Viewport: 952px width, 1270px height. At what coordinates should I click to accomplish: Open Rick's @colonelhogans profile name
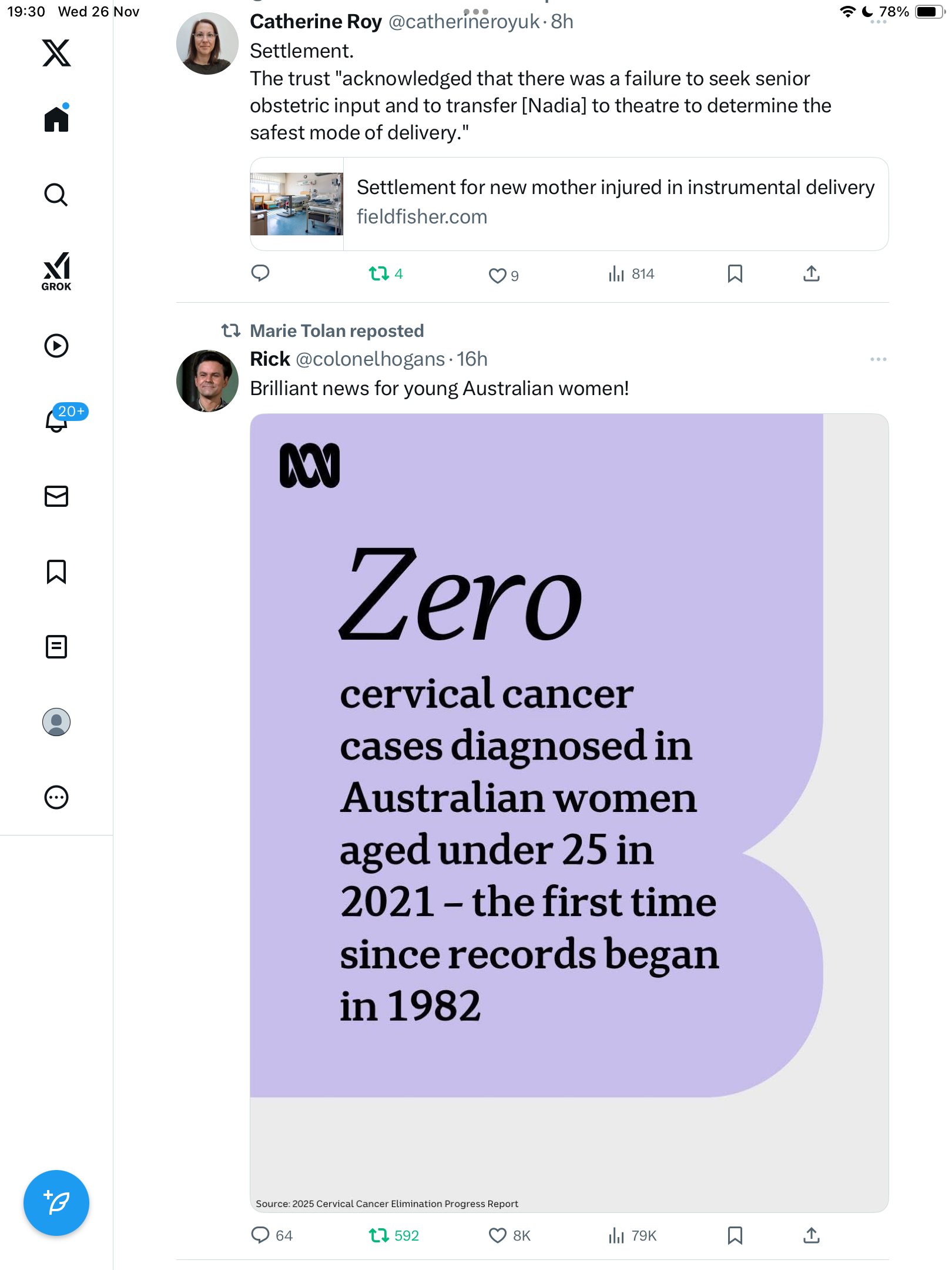tap(270, 359)
